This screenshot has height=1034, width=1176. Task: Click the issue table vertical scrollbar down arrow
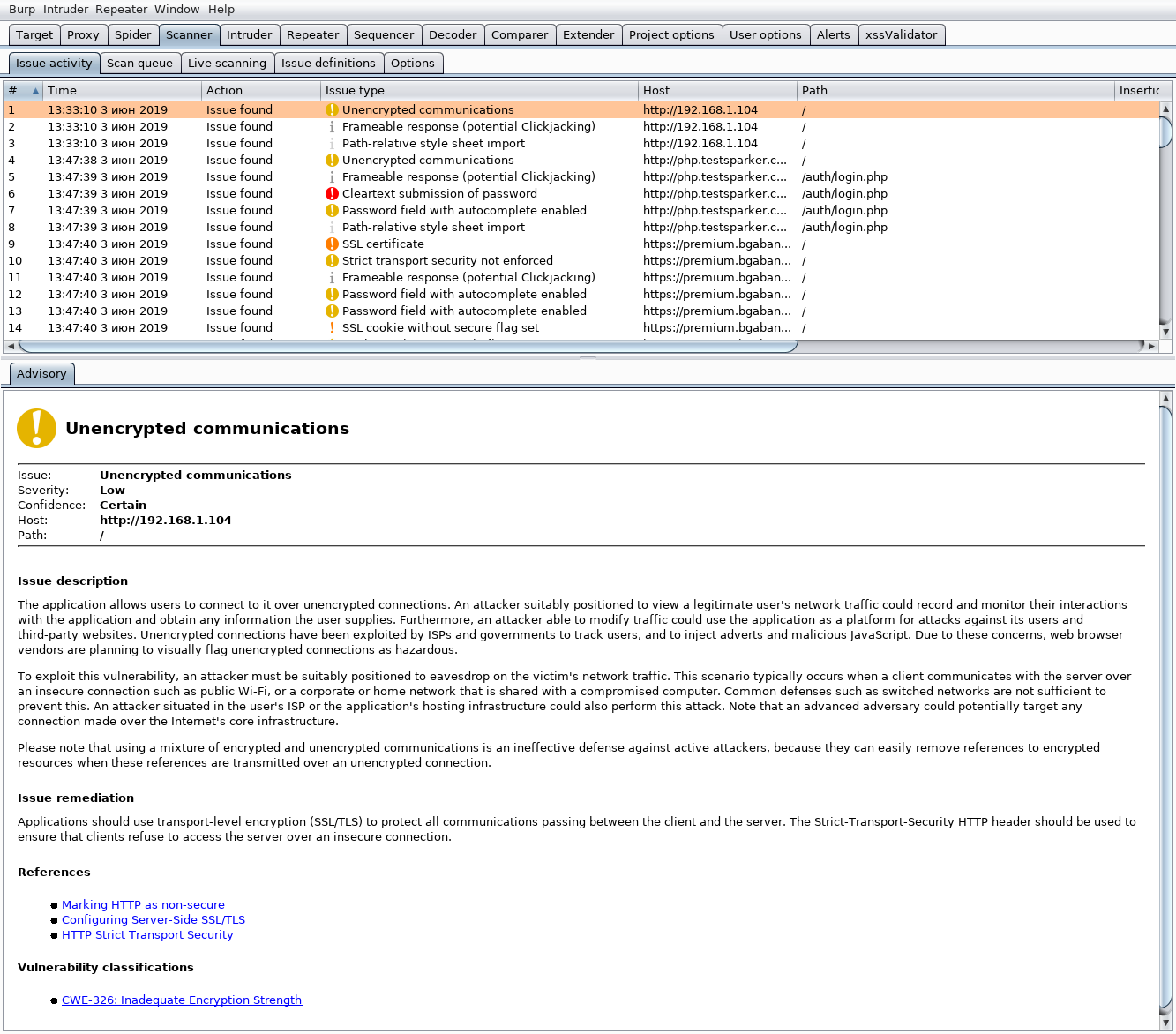(x=1165, y=332)
